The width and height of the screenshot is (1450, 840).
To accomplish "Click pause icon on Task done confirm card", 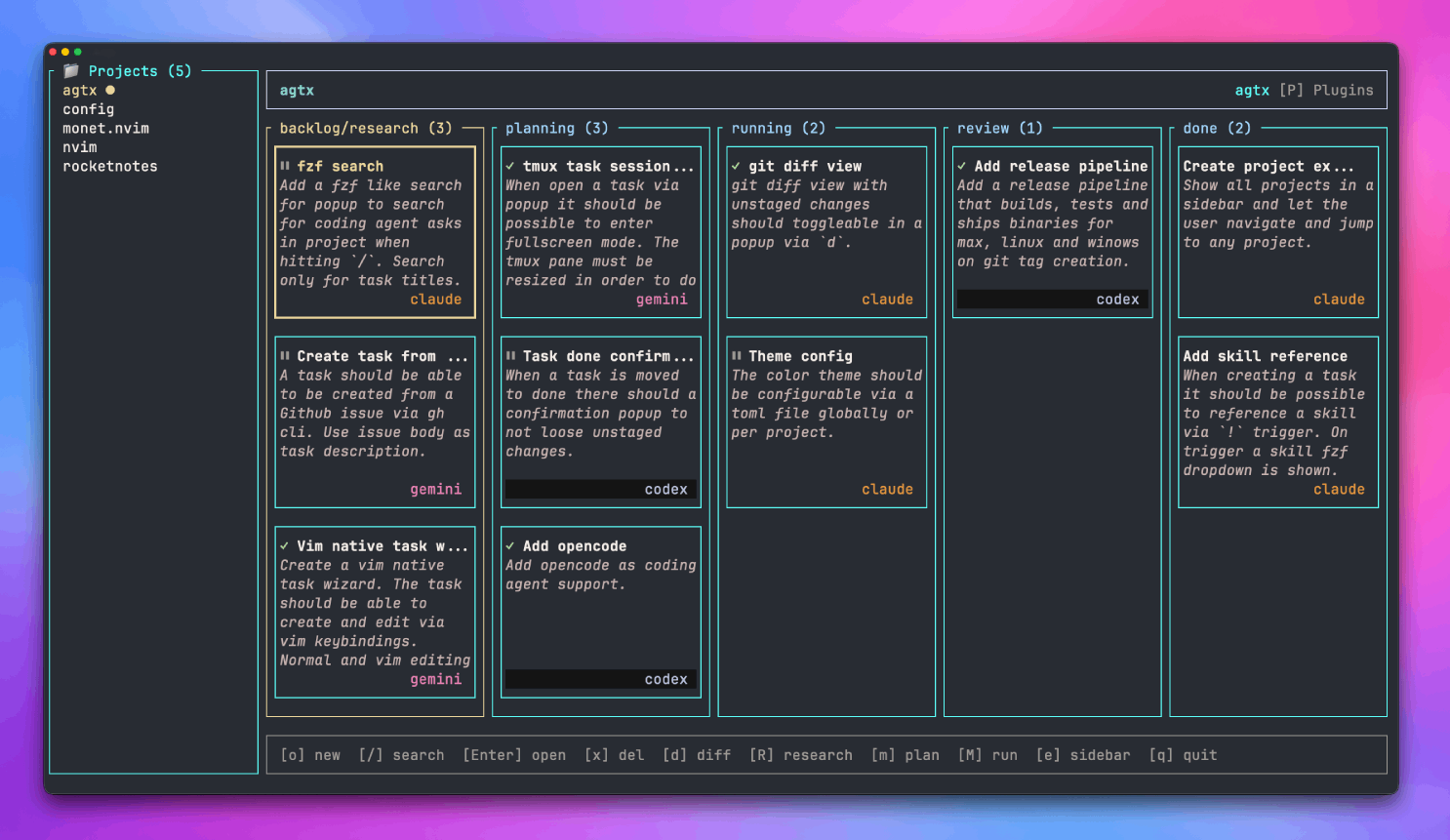I will coord(510,356).
